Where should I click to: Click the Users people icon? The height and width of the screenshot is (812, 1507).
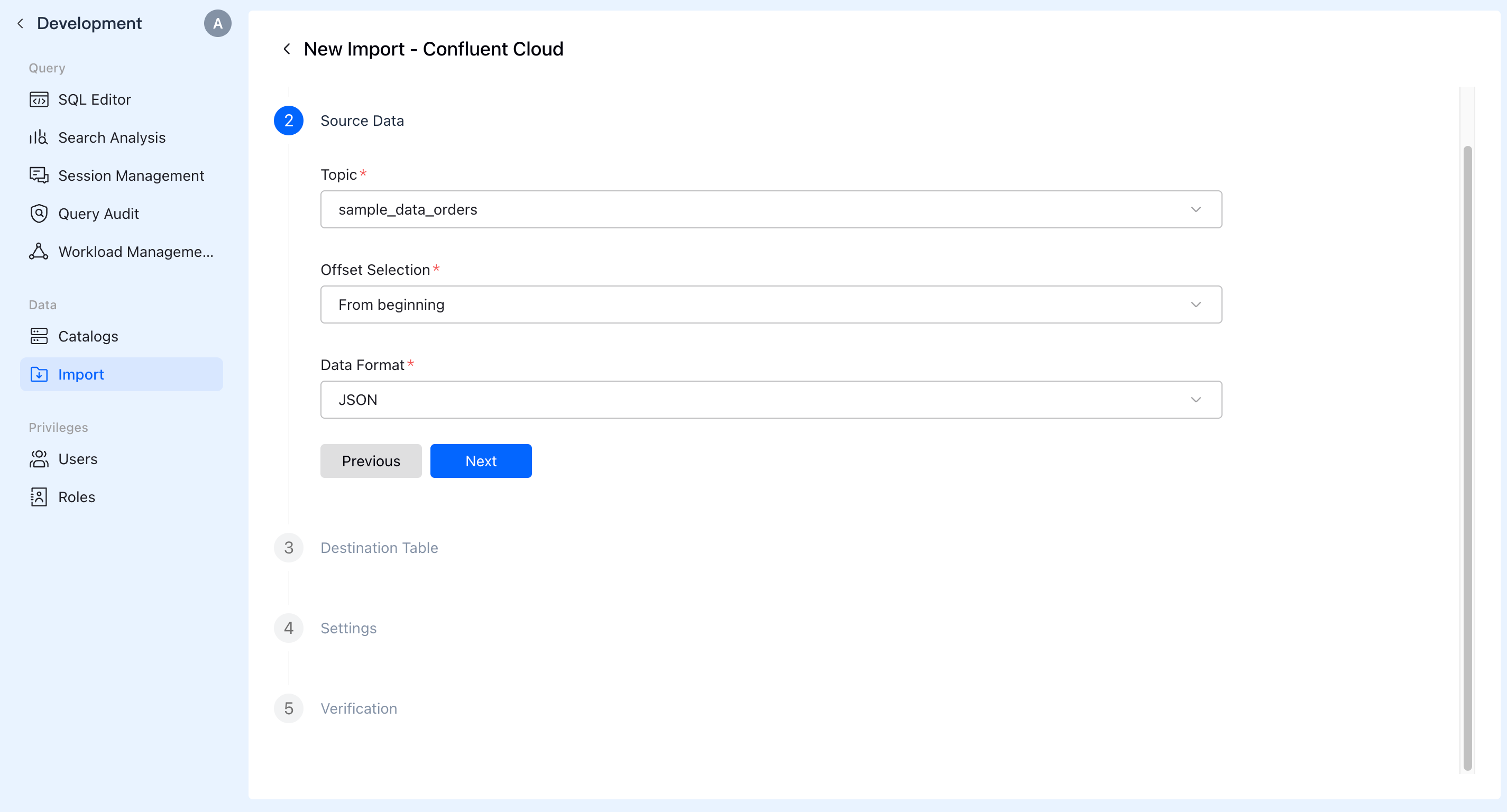pyautogui.click(x=39, y=459)
